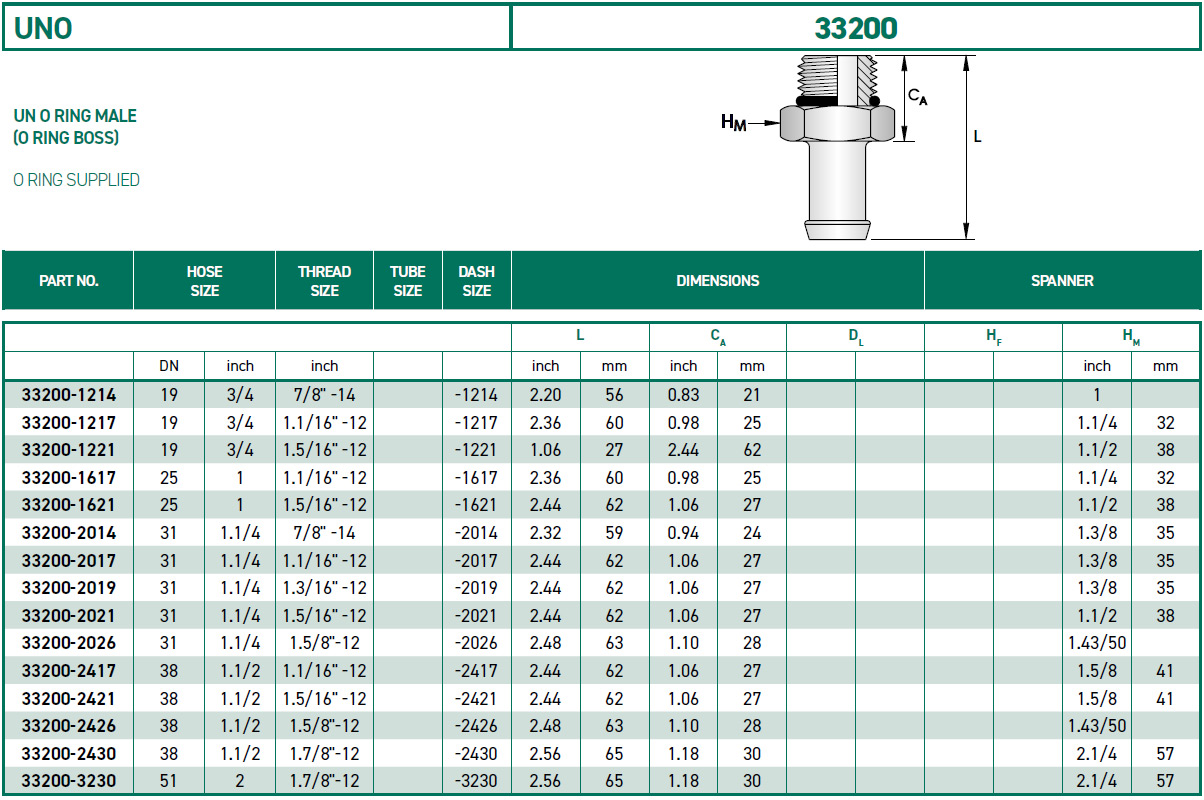Click dash size -1214 cell

pos(475,395)
